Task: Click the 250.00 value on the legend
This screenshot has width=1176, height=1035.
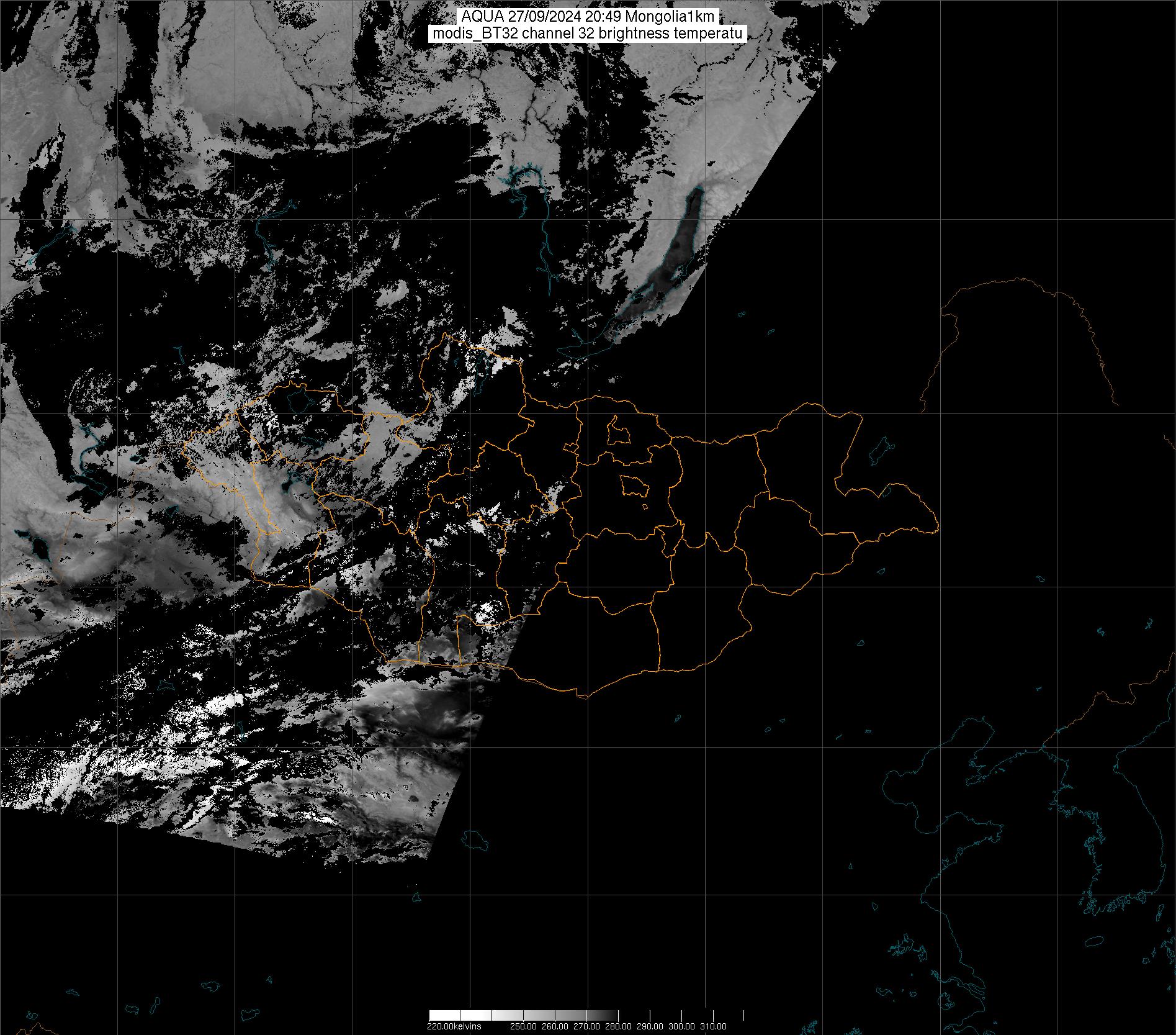Action: (523, 1026)
